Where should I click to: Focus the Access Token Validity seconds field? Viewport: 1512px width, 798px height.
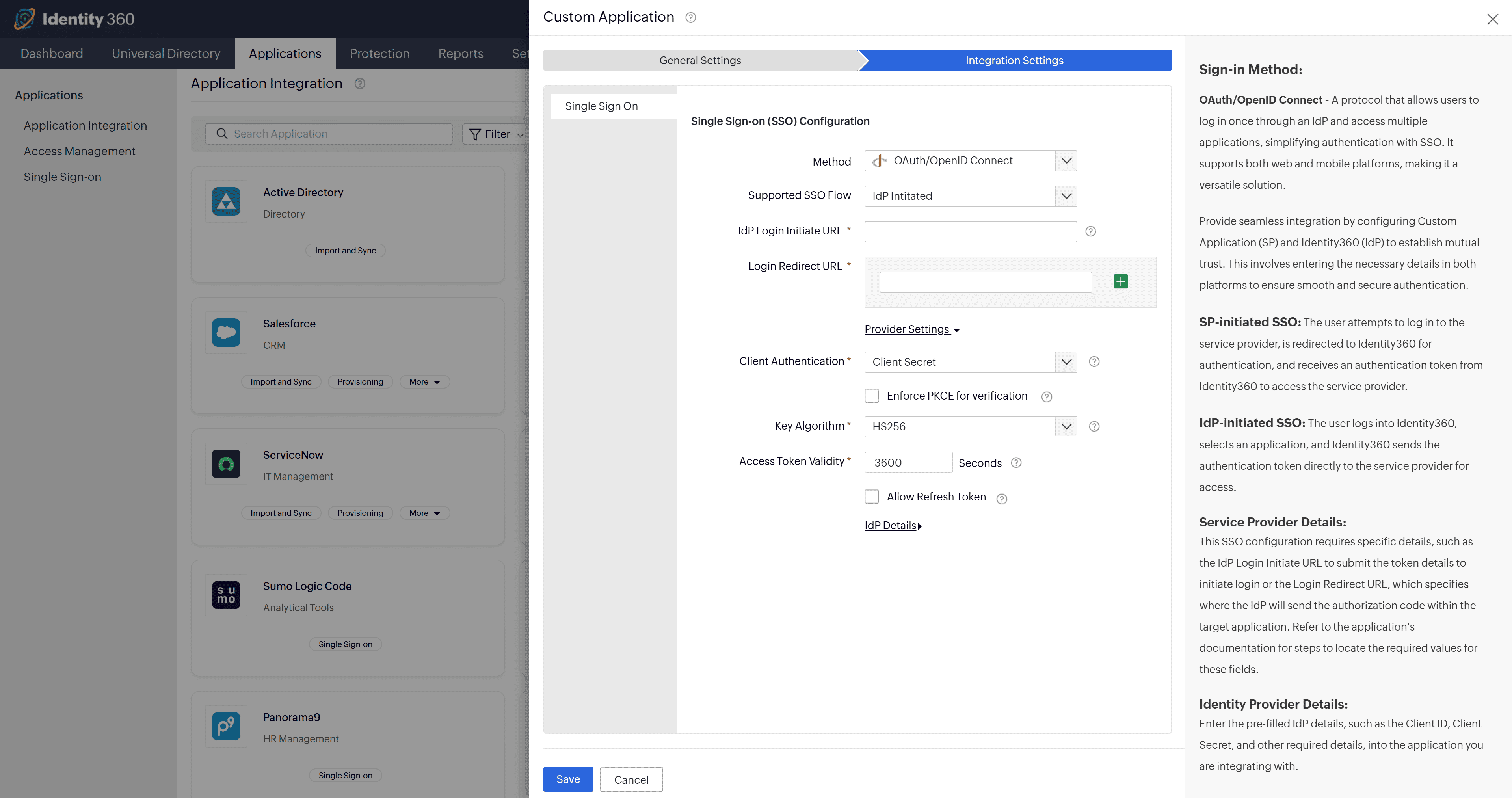pyautogui.click(x=908, y=462)
